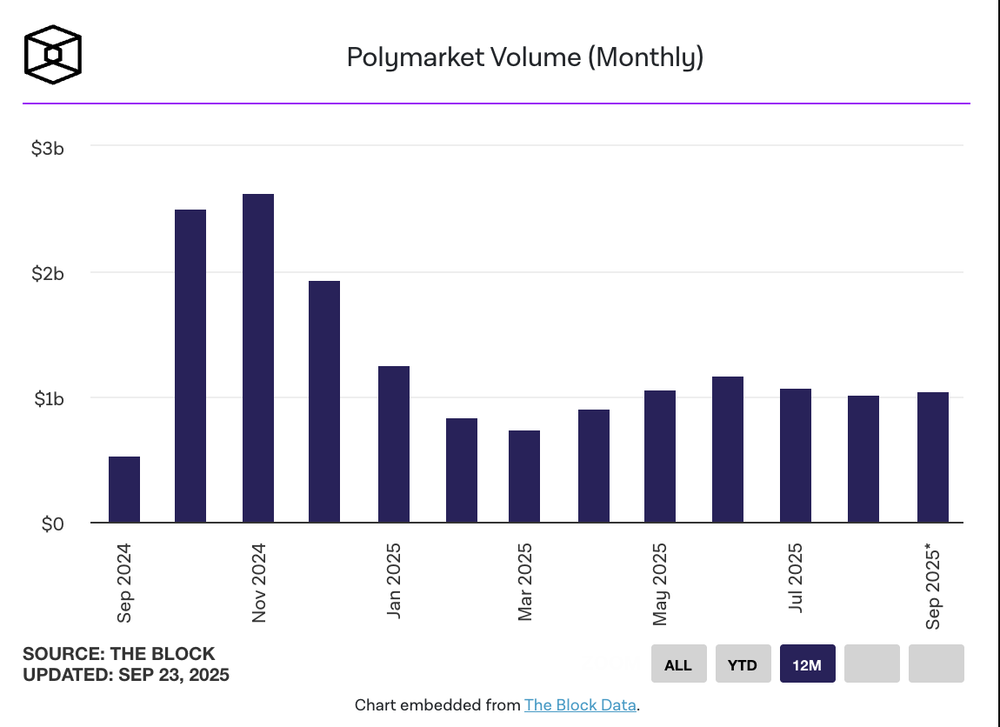Viewport: 1000px width, 727px height.
Task: Click the first blank gray button after 12M
Action: click(872, 664)
